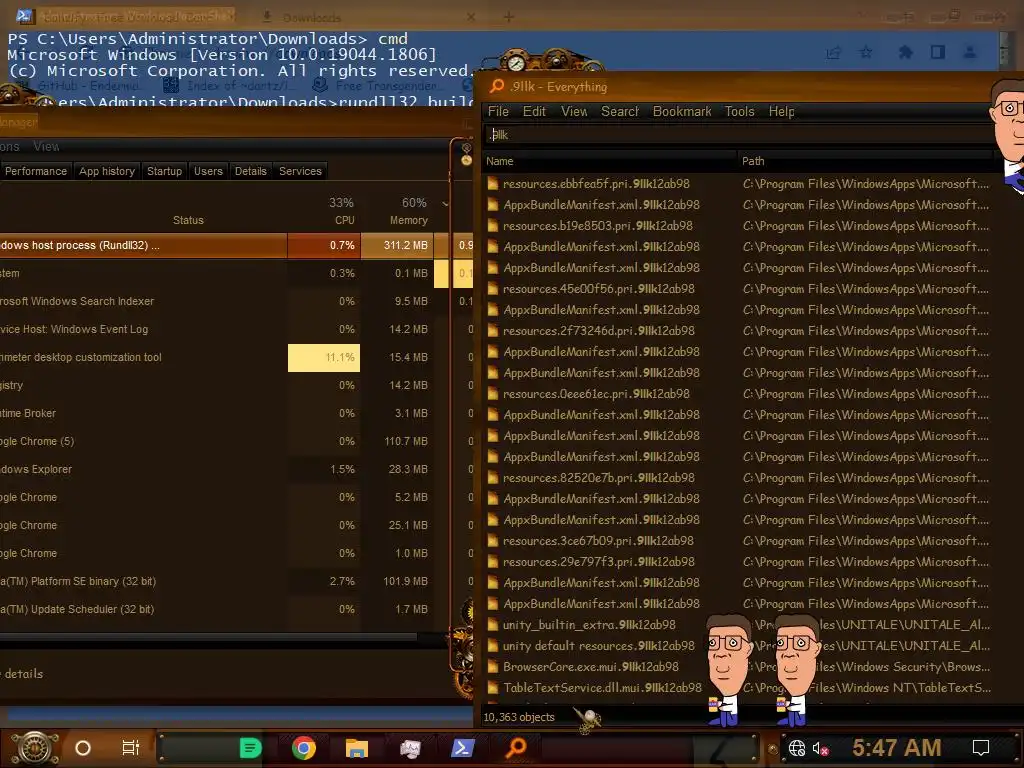Screen dimensions: 1024x768
Task: Open File menu in Everything
Action: [x=498, y=112]
